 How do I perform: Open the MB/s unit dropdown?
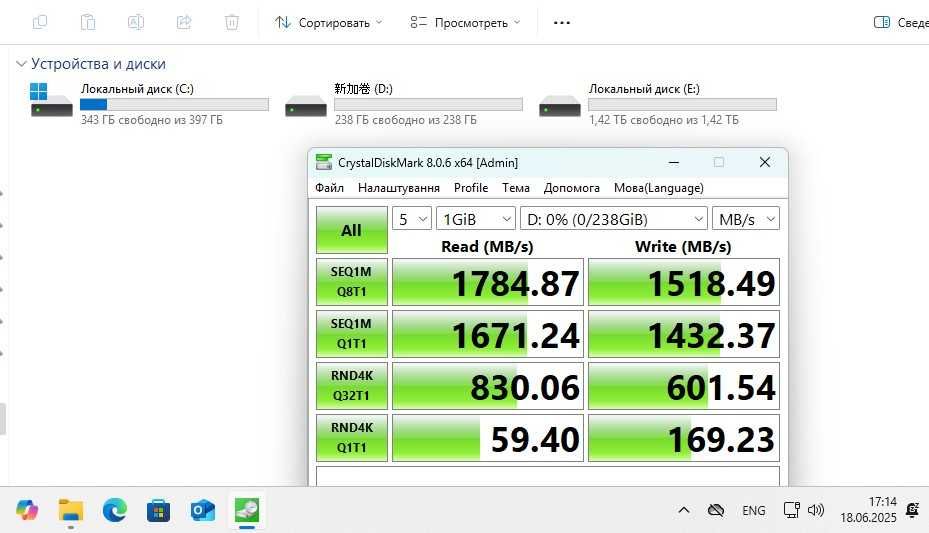coord(745,219)
